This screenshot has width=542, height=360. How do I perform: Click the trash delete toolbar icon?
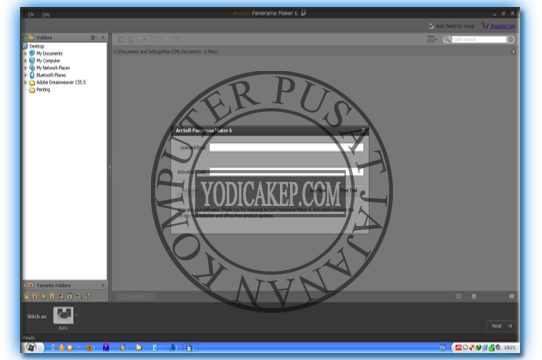[177, 39]
